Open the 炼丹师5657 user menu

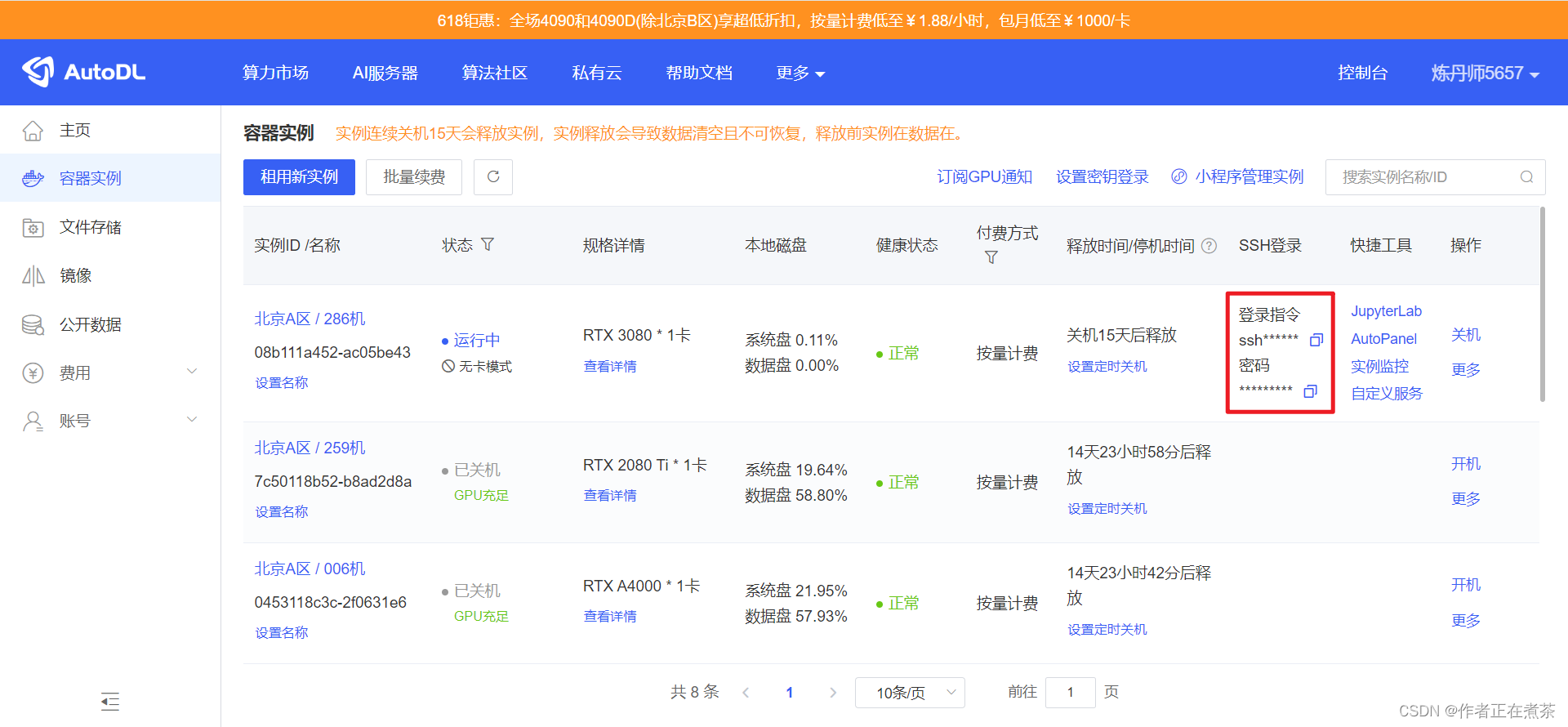point(1484,74)
